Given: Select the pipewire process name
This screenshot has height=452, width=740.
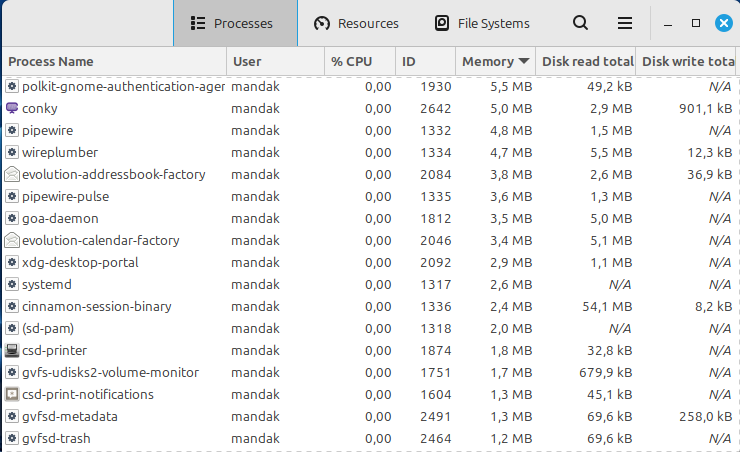Looking at the screenshot, I should click(x=48, y=131).
